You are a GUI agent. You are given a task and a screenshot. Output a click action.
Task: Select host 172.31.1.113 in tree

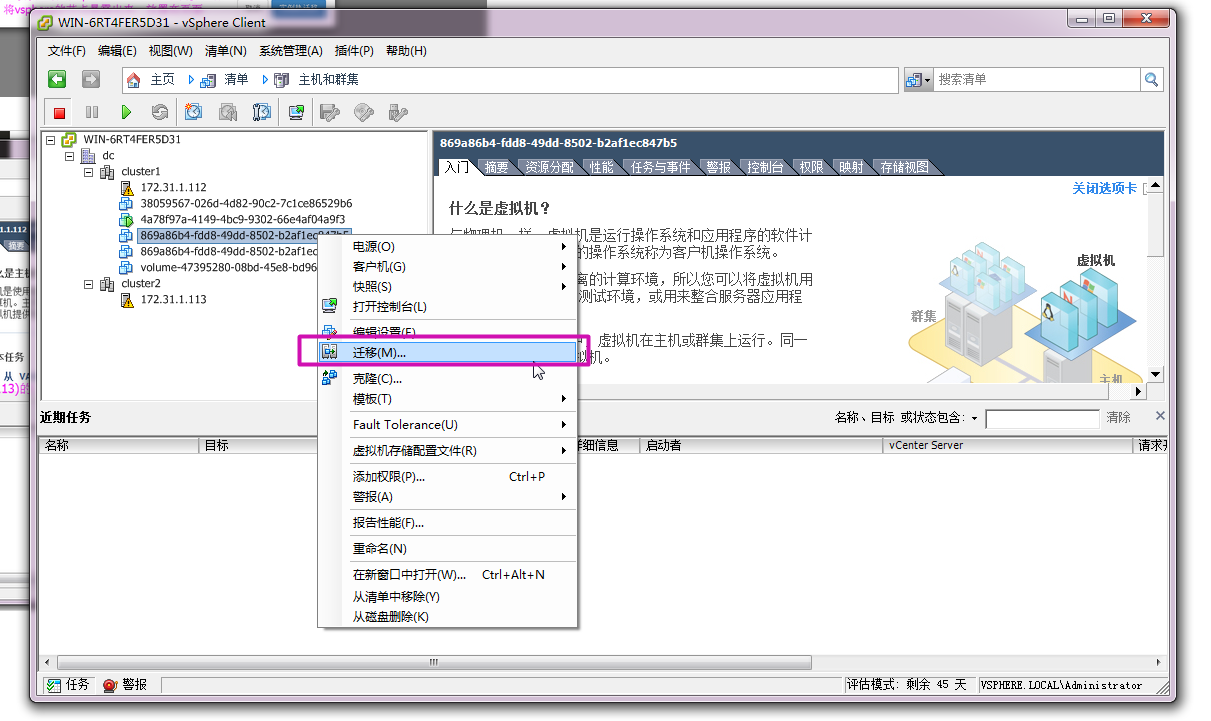coord(173,300)
